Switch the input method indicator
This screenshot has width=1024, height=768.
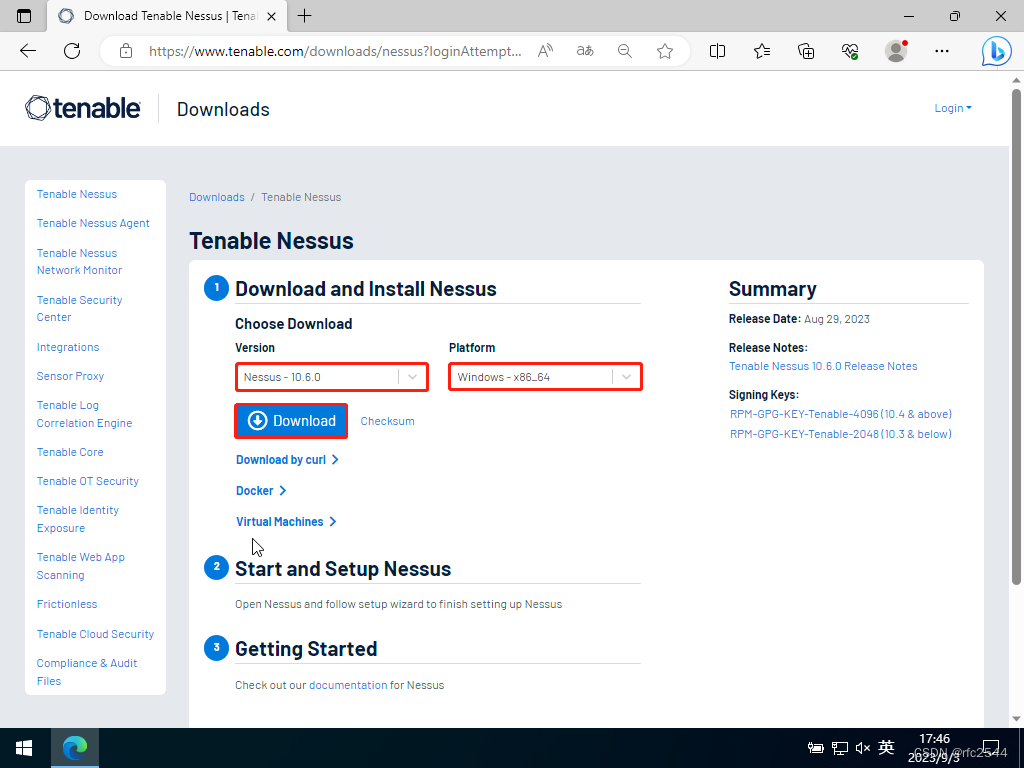pyautogui.click(x=886, y=747)
